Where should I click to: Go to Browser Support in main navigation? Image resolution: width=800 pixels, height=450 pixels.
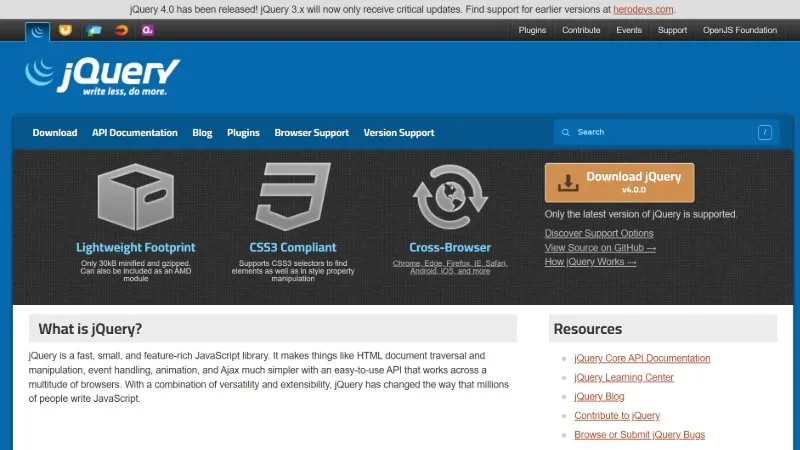tap(312, 133)
